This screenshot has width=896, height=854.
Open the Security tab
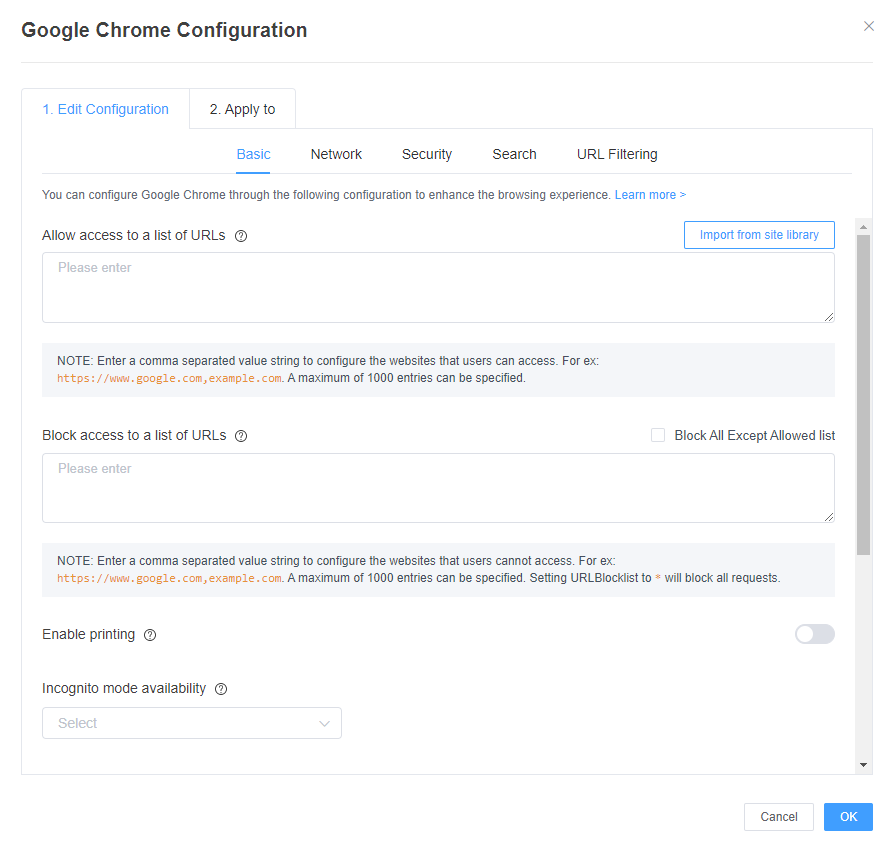427,154
